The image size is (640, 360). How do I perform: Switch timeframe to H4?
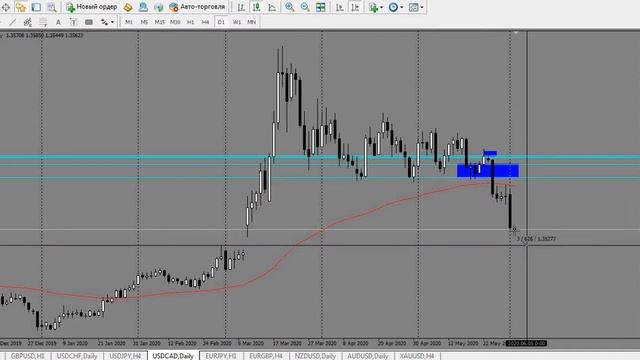coord(205,22)
